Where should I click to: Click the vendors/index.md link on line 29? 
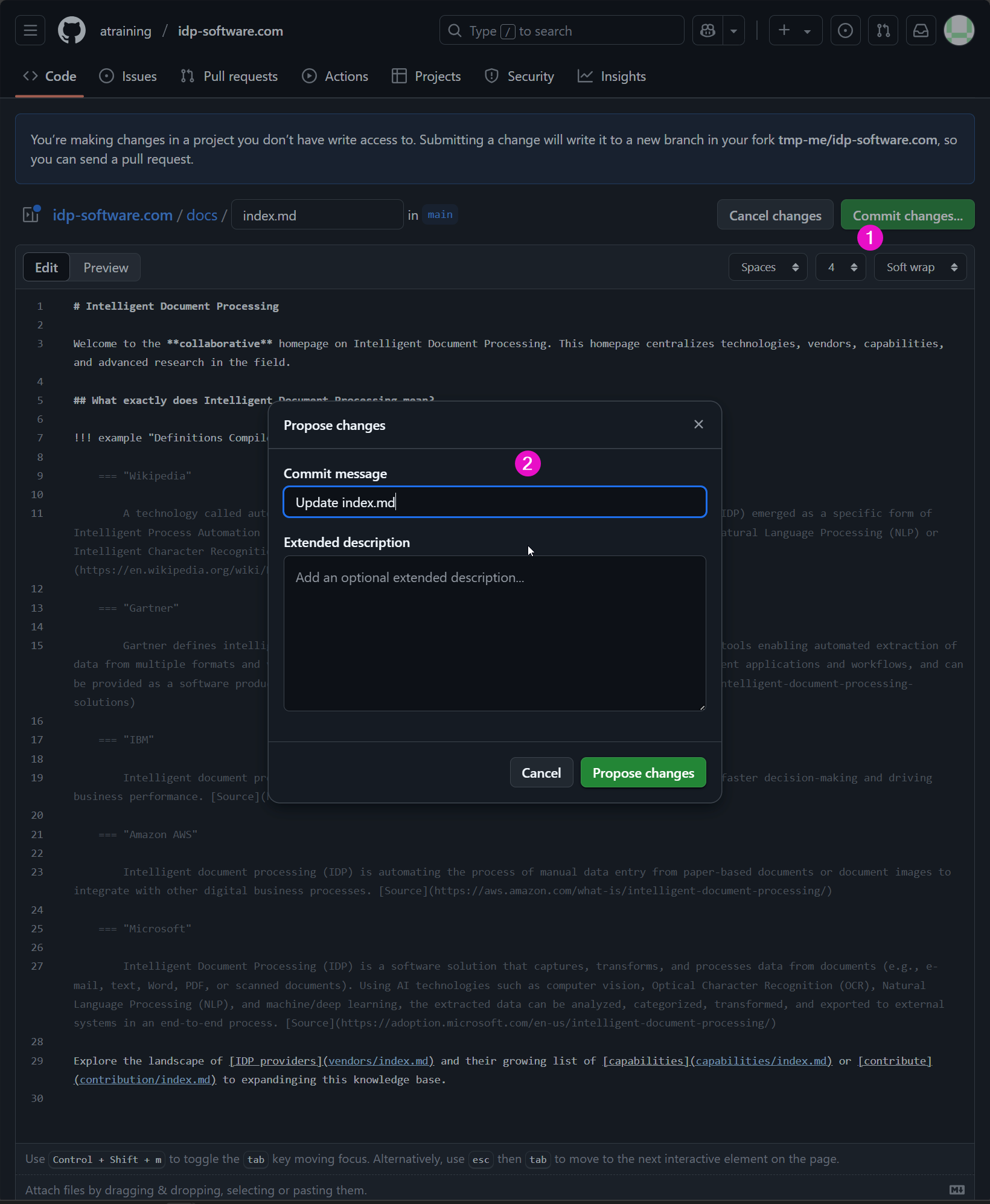point(378,1061)
